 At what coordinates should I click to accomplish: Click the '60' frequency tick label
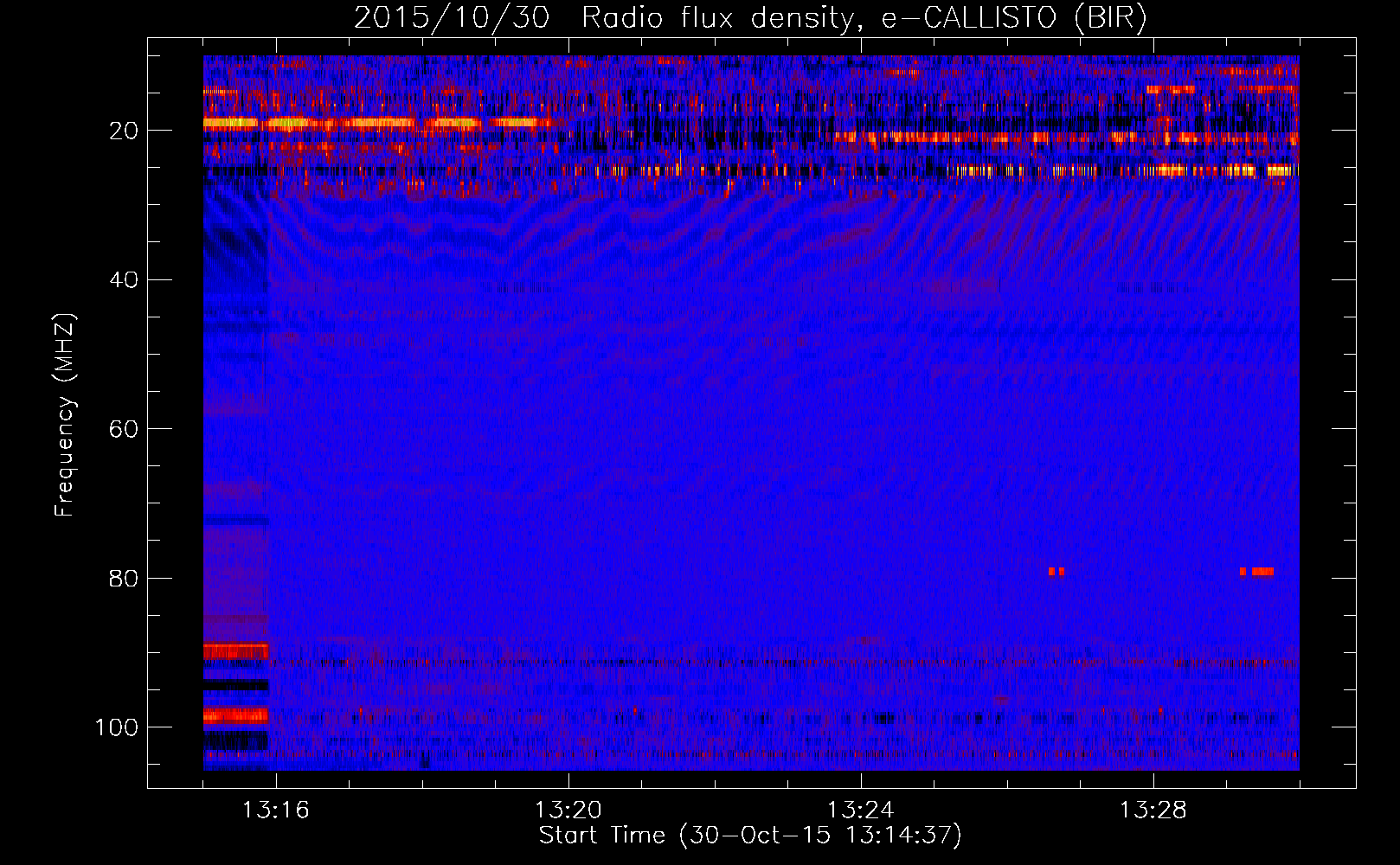(124, 429)
